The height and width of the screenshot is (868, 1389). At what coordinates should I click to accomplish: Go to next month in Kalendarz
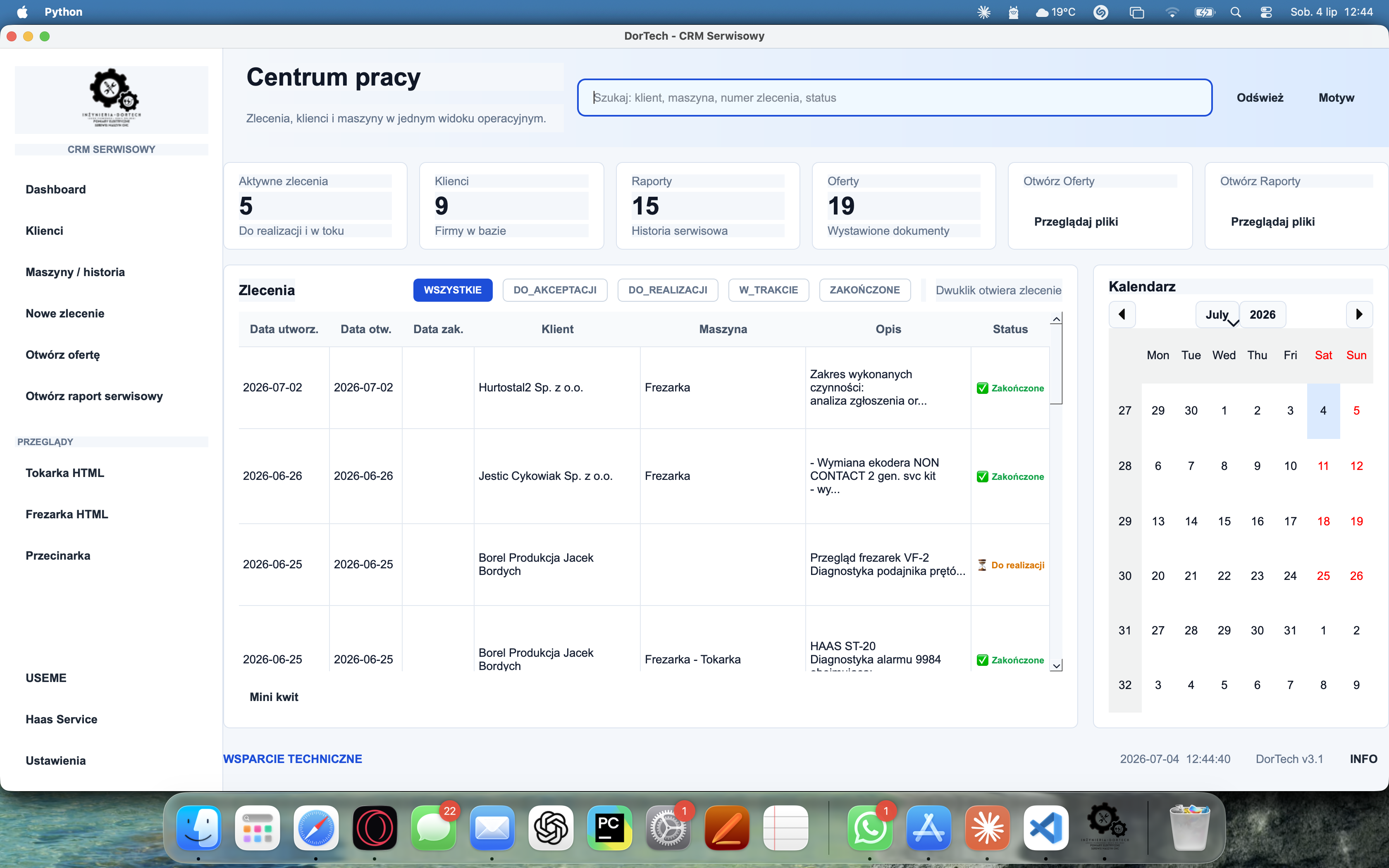tap(1358, 314)
